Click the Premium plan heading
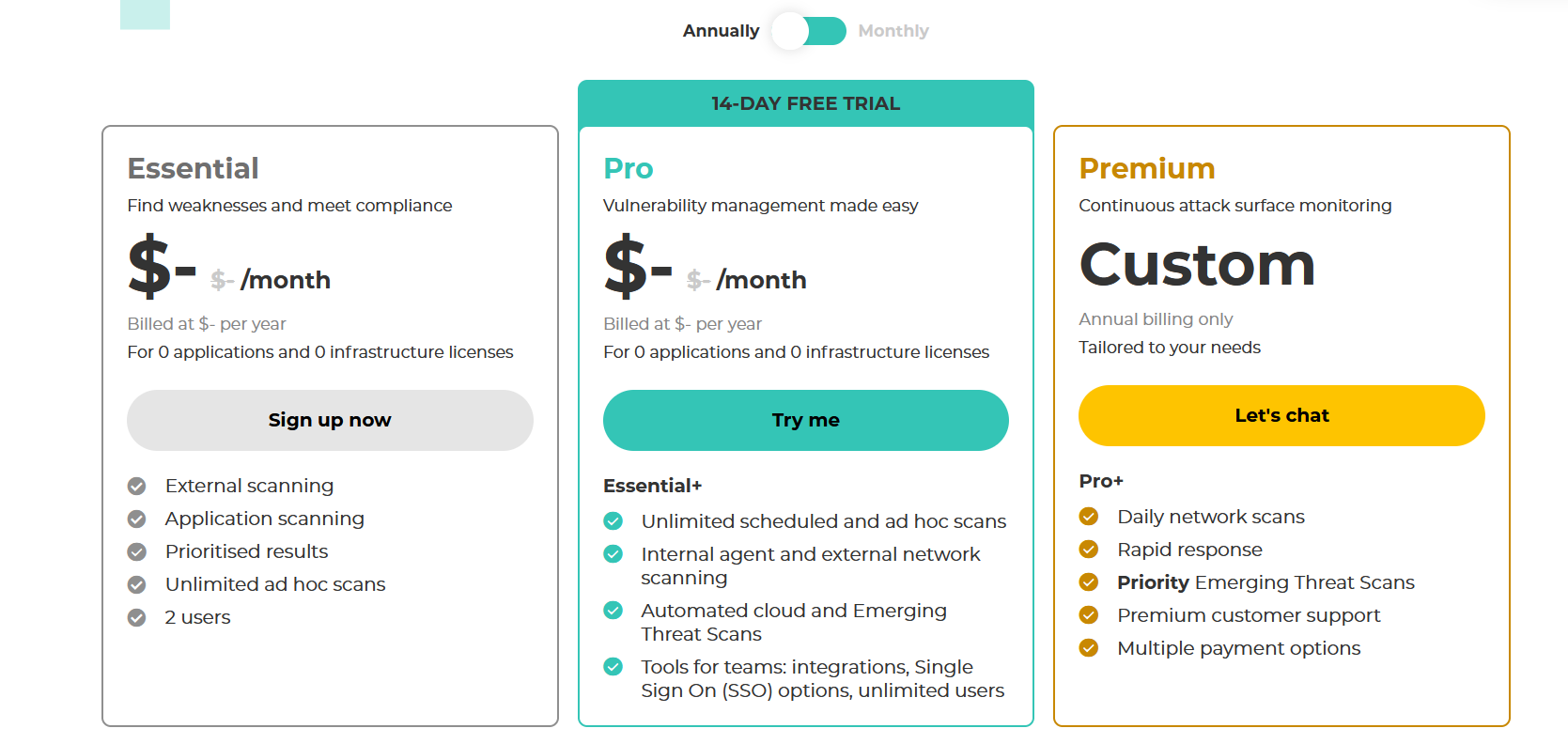This screenshot has height=744, width=1568. 1147,168
